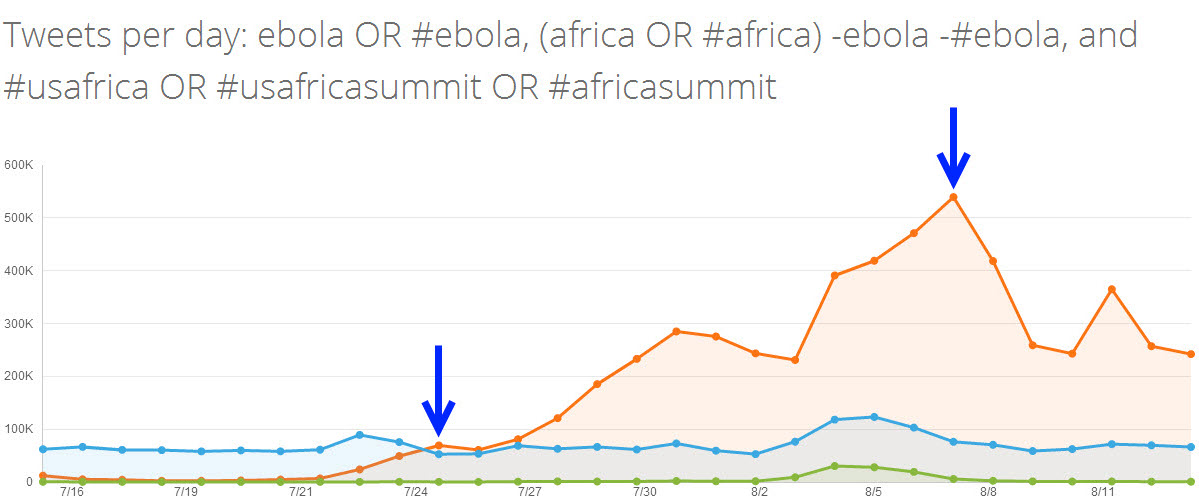Select the 7/24 date label
This screenshot has height=501, width=1199.
(416, 492)
